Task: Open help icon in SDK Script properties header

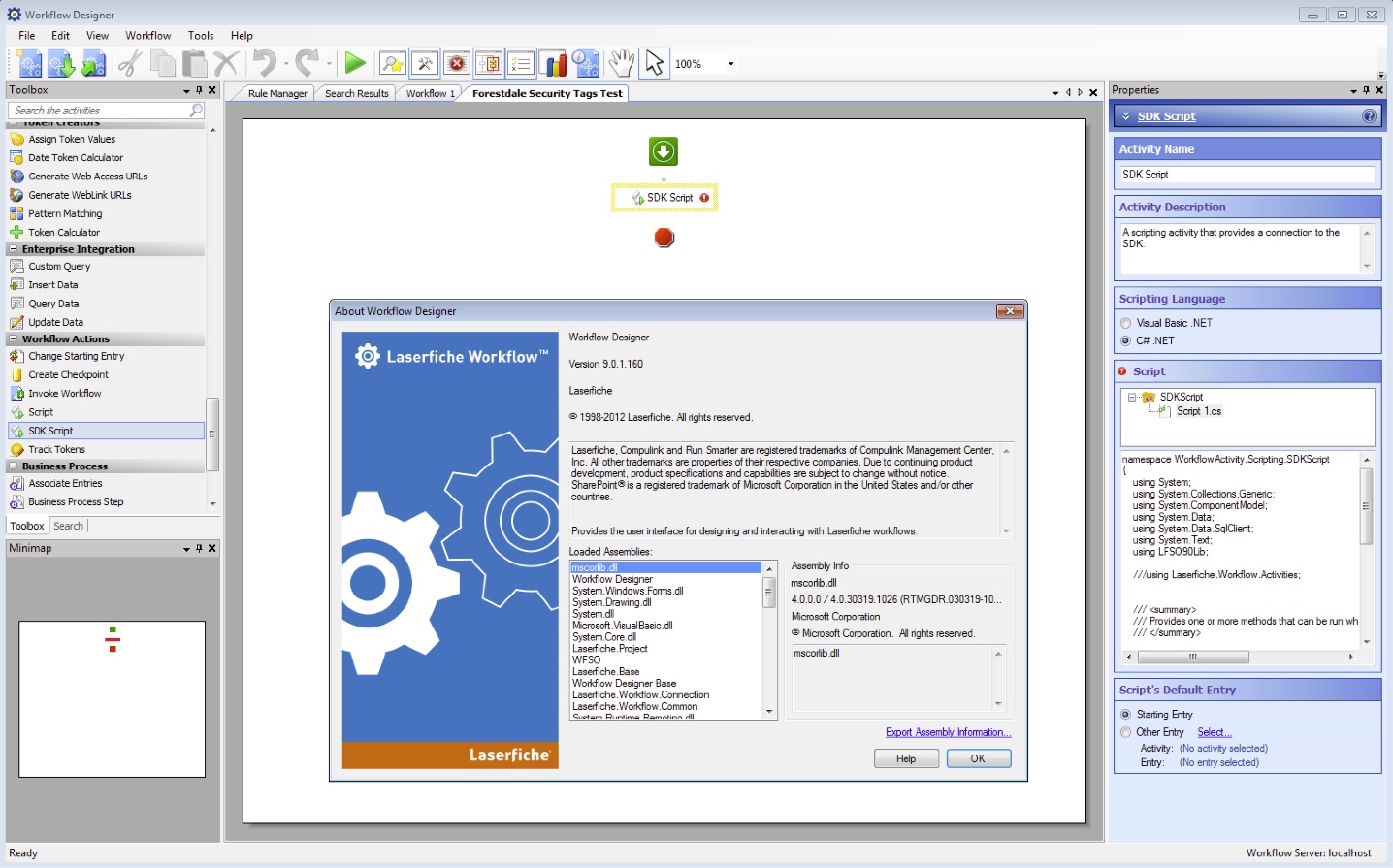Action: click(x=1369, y=116)
